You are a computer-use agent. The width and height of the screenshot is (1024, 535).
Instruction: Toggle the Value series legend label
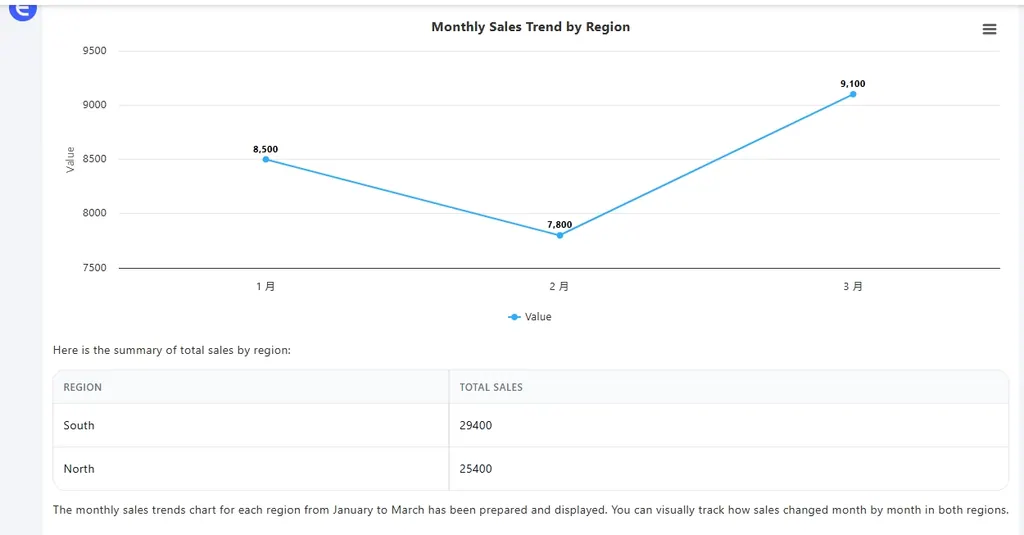tap(538, 317)
